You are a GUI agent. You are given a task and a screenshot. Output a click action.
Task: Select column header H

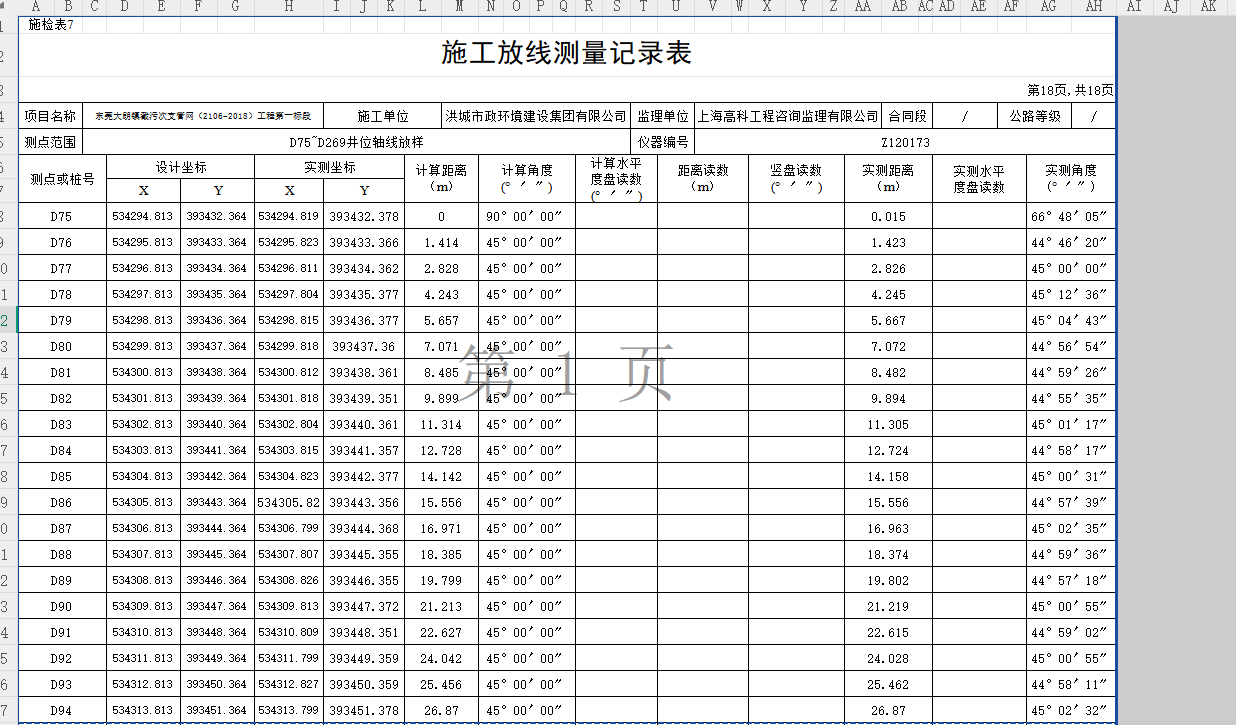(289, 7)
